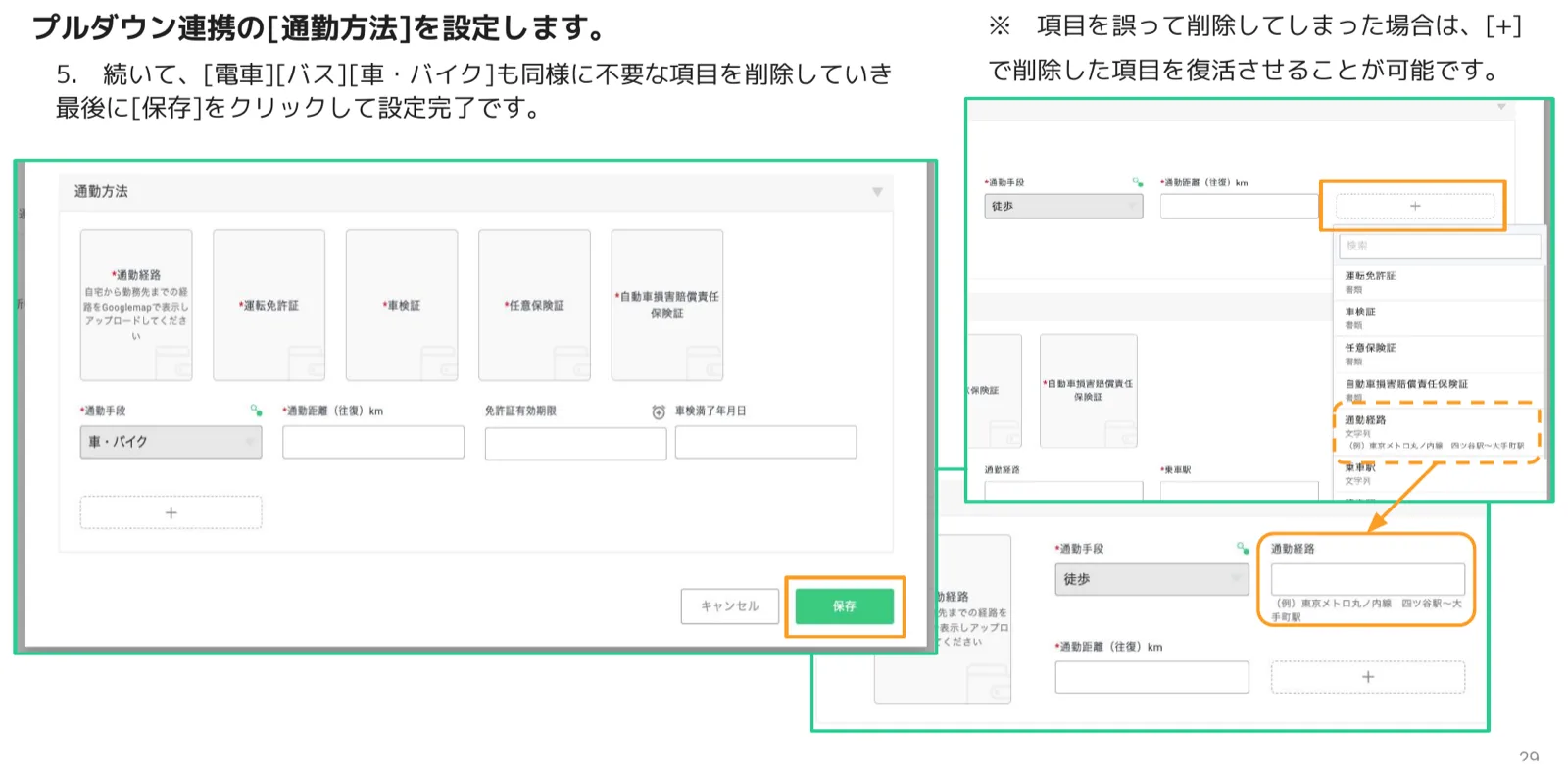1568x774 pixels.
Task: Click link icon above 徒歩 near 検索 list
Action: (1138, 182)
